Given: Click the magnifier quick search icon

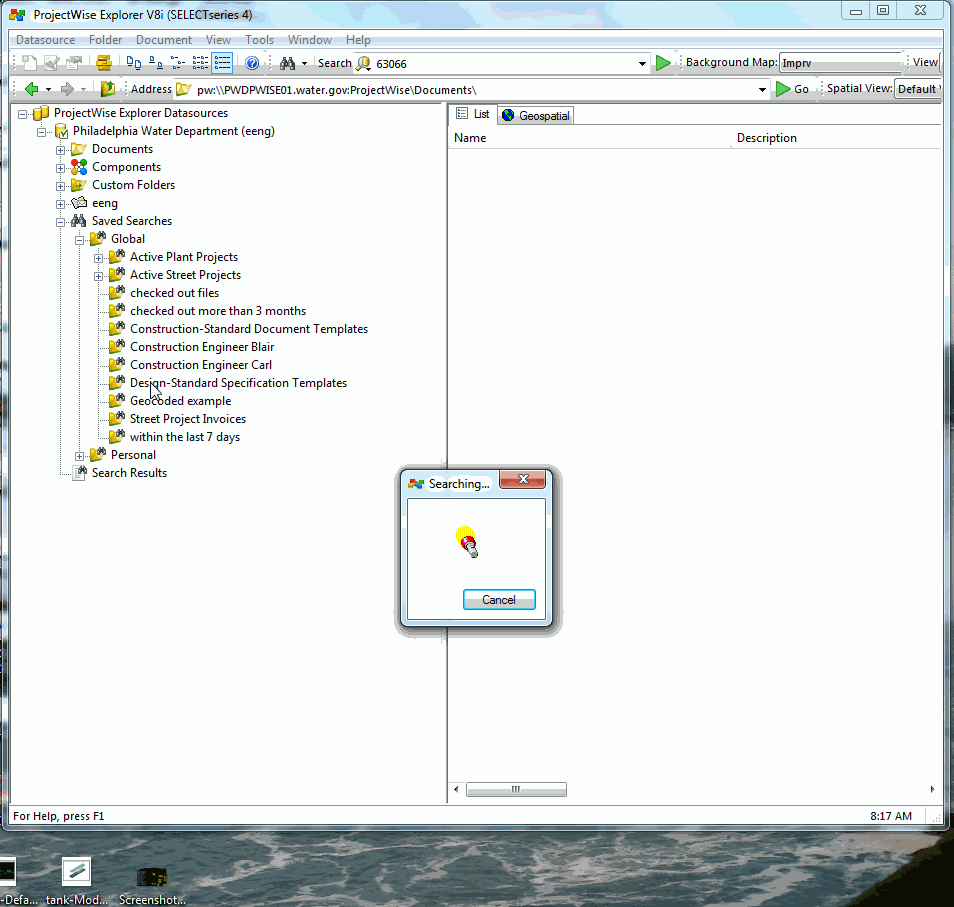Looking at the screenshot, I should 363,63.
